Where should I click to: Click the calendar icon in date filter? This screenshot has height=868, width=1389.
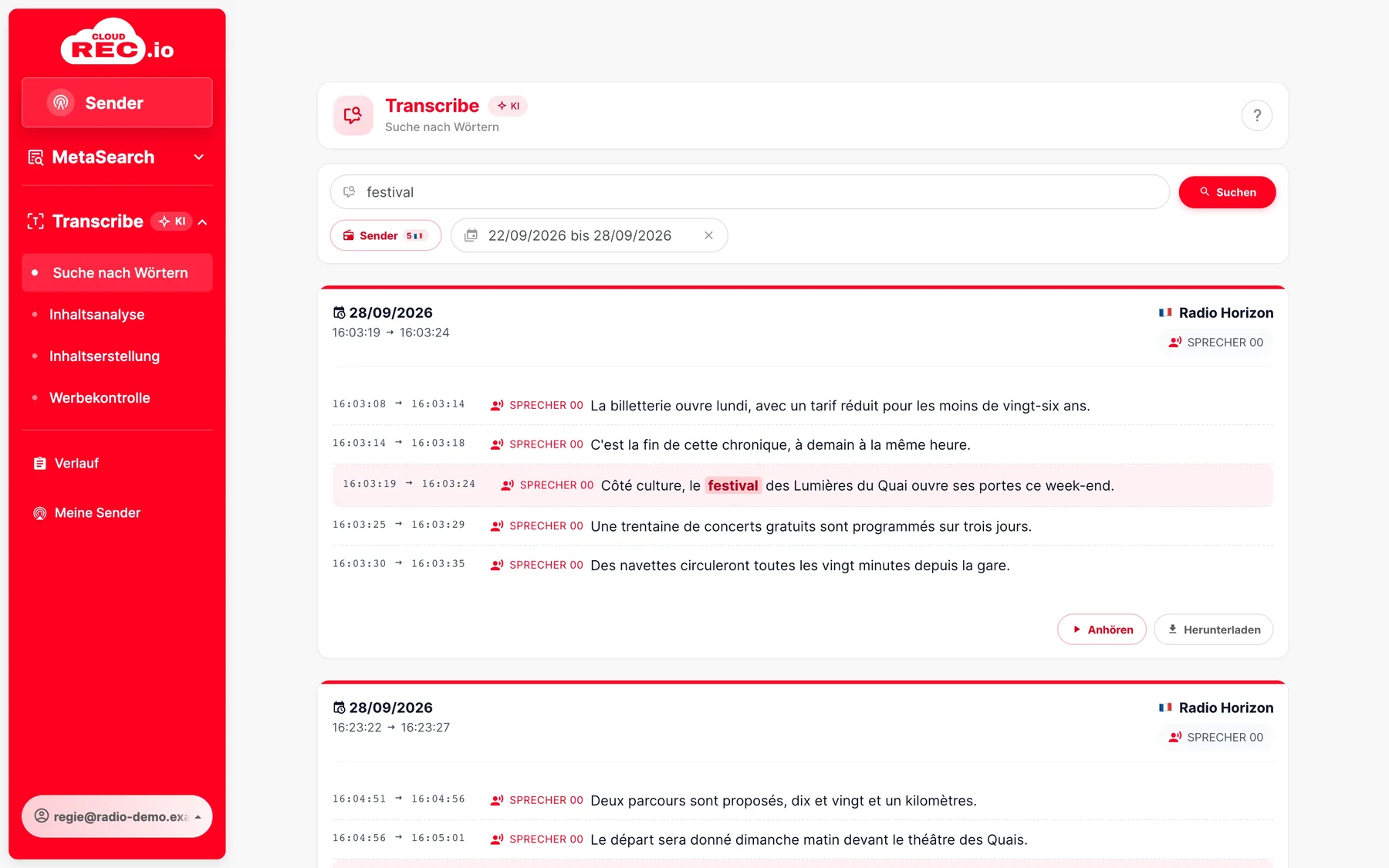coord(471,235)
